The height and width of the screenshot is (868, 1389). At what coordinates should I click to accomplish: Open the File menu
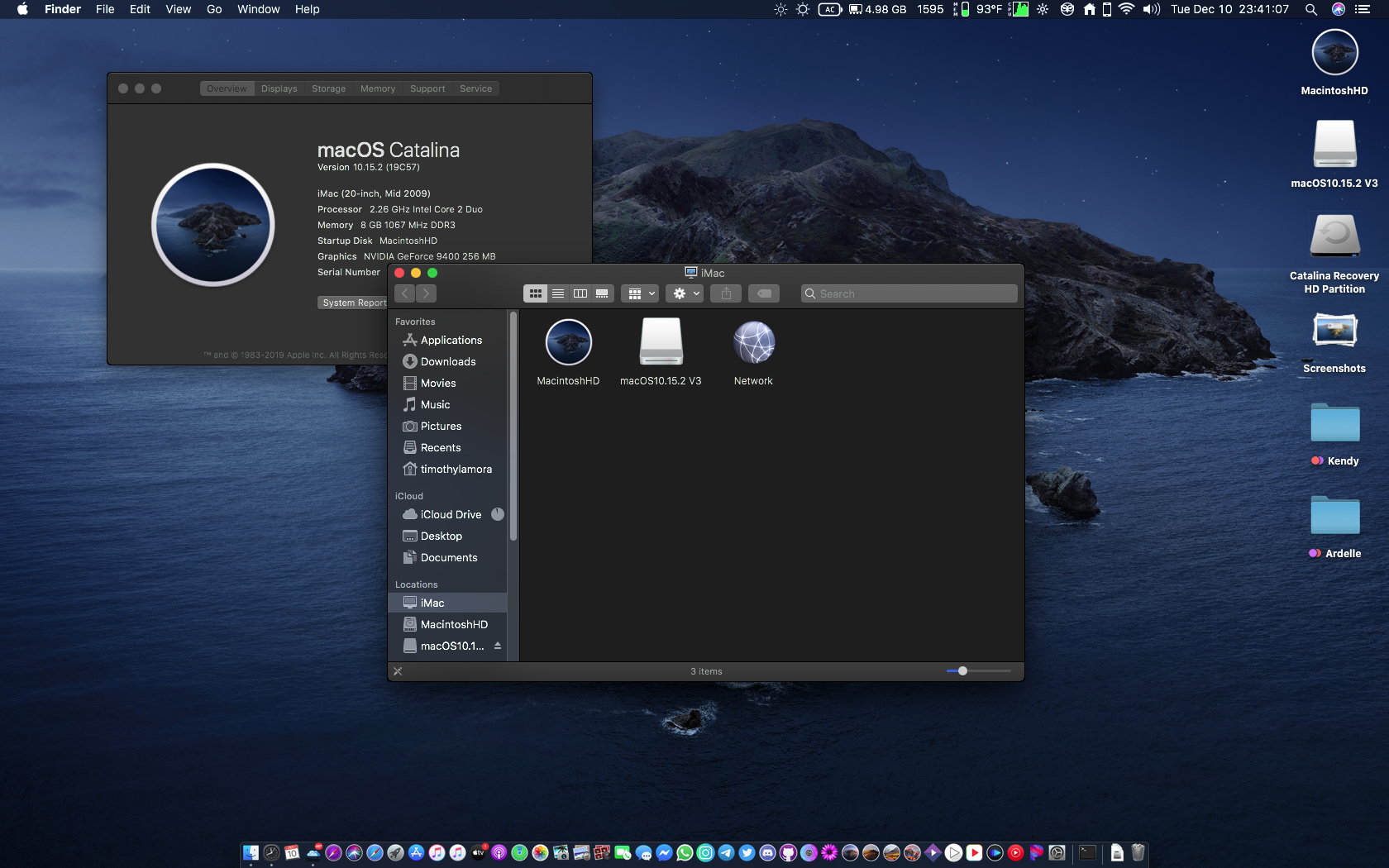[105, 9]
